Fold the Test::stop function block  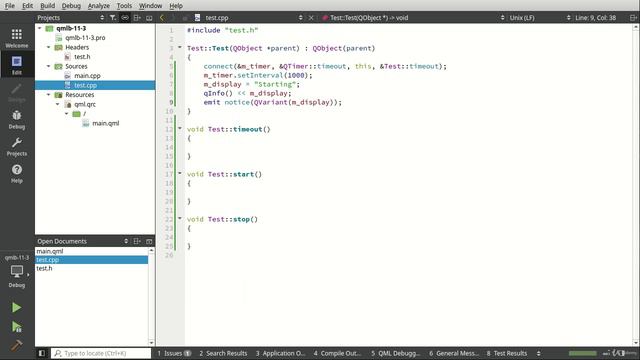click(x=180, y=218)
